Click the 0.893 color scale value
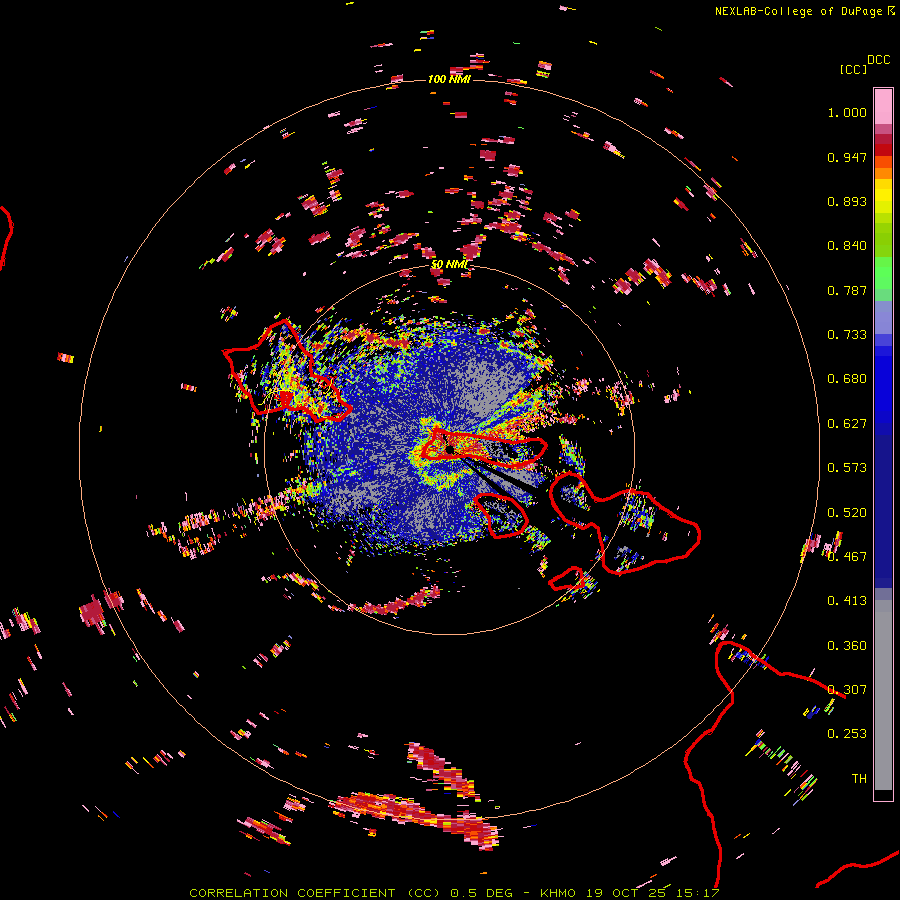The image size is (900, 900). tap(847, 201)
